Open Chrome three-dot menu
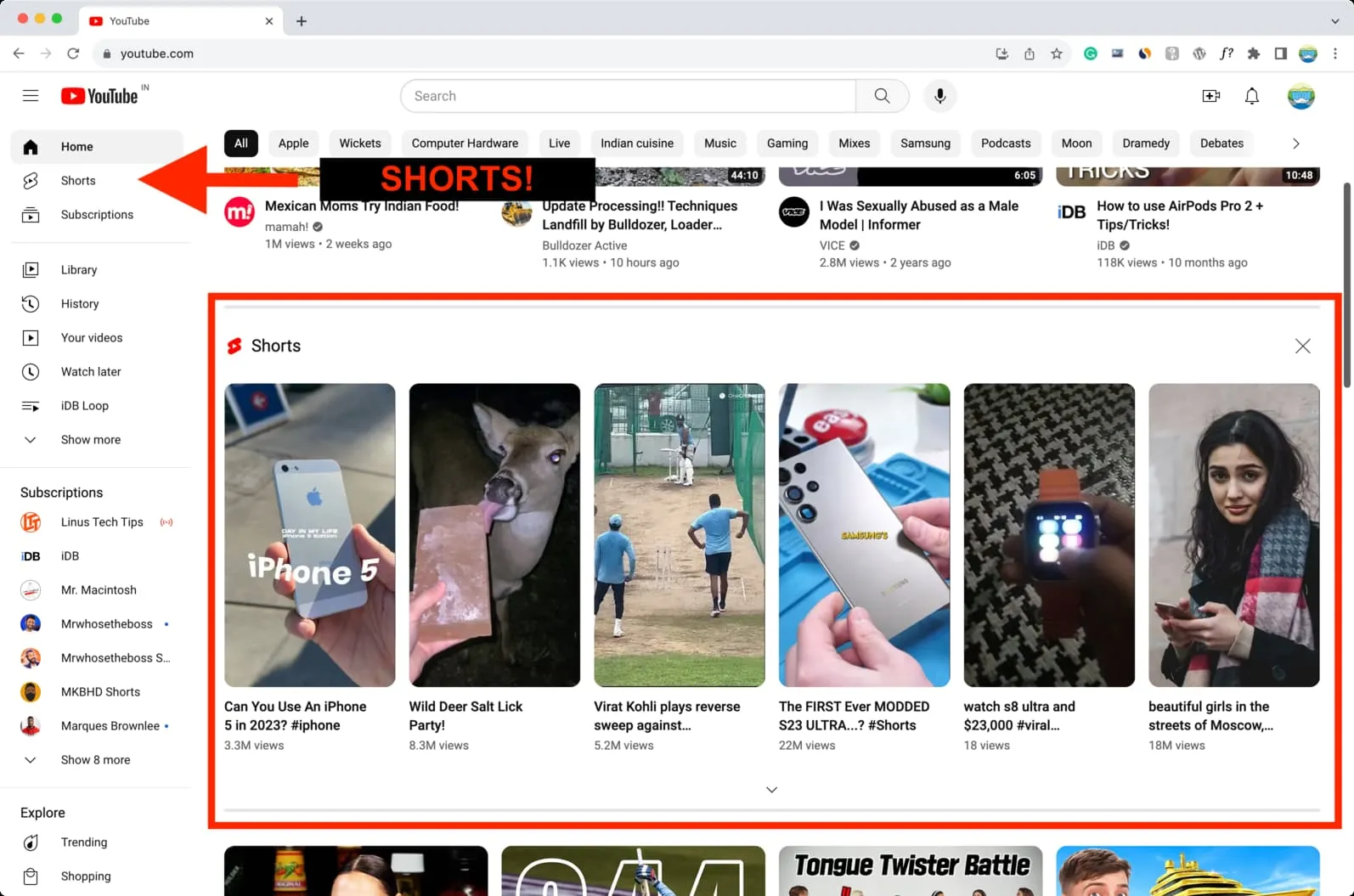 tap(1335, 54)
